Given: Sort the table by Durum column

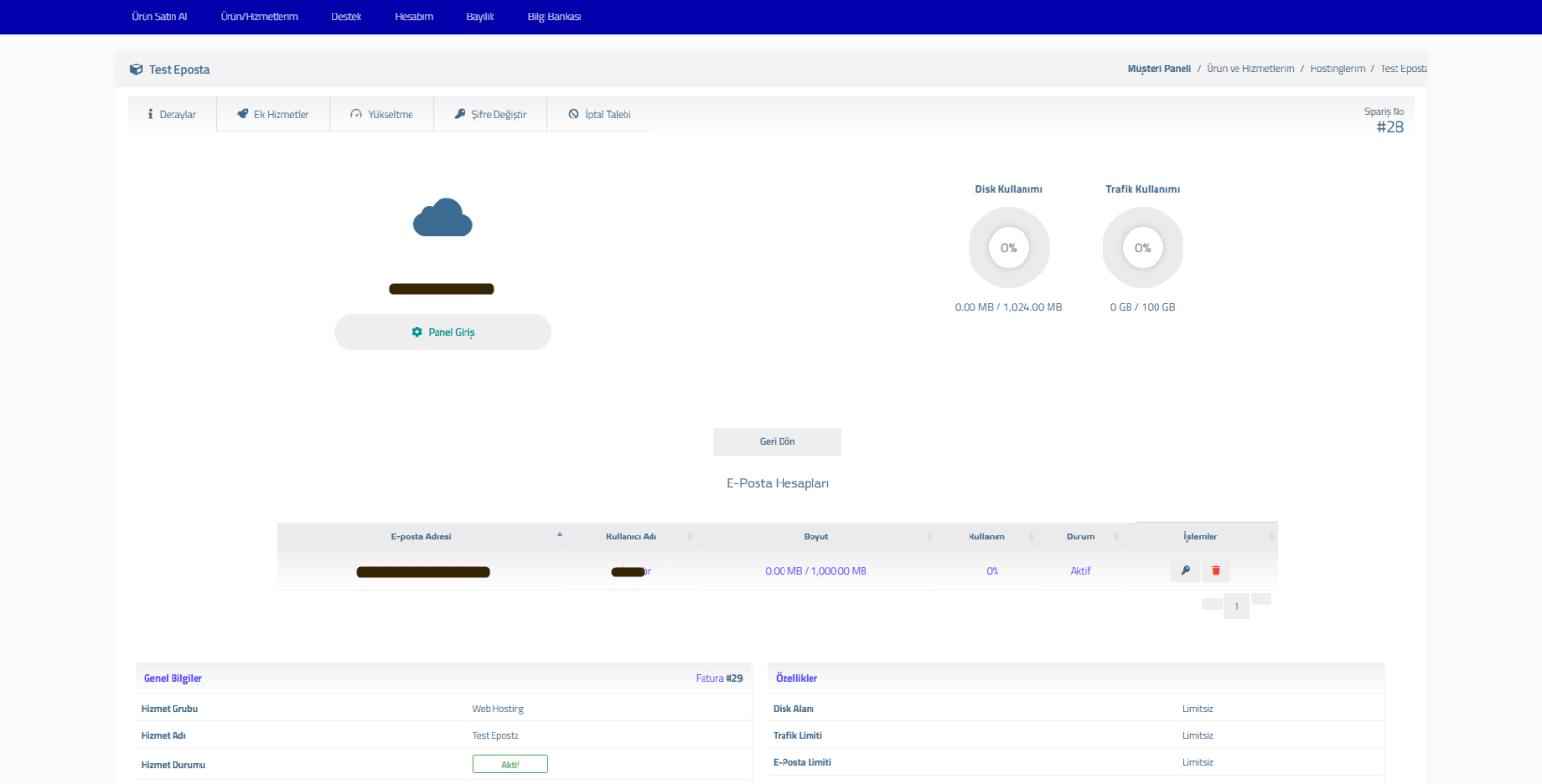Looking at the screenshot, I should coord(1080,536).
